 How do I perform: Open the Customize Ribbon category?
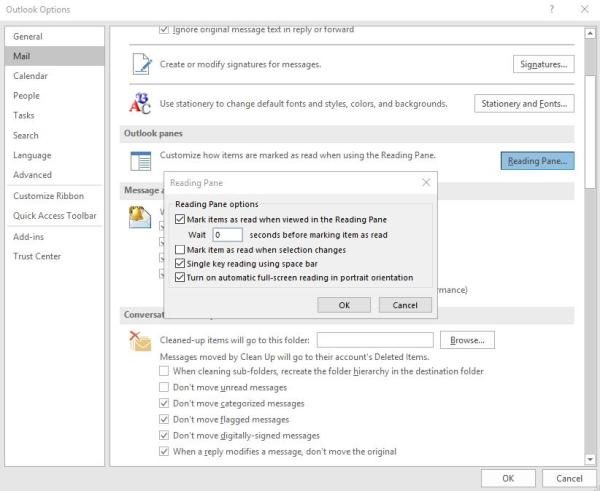[54, 196]
